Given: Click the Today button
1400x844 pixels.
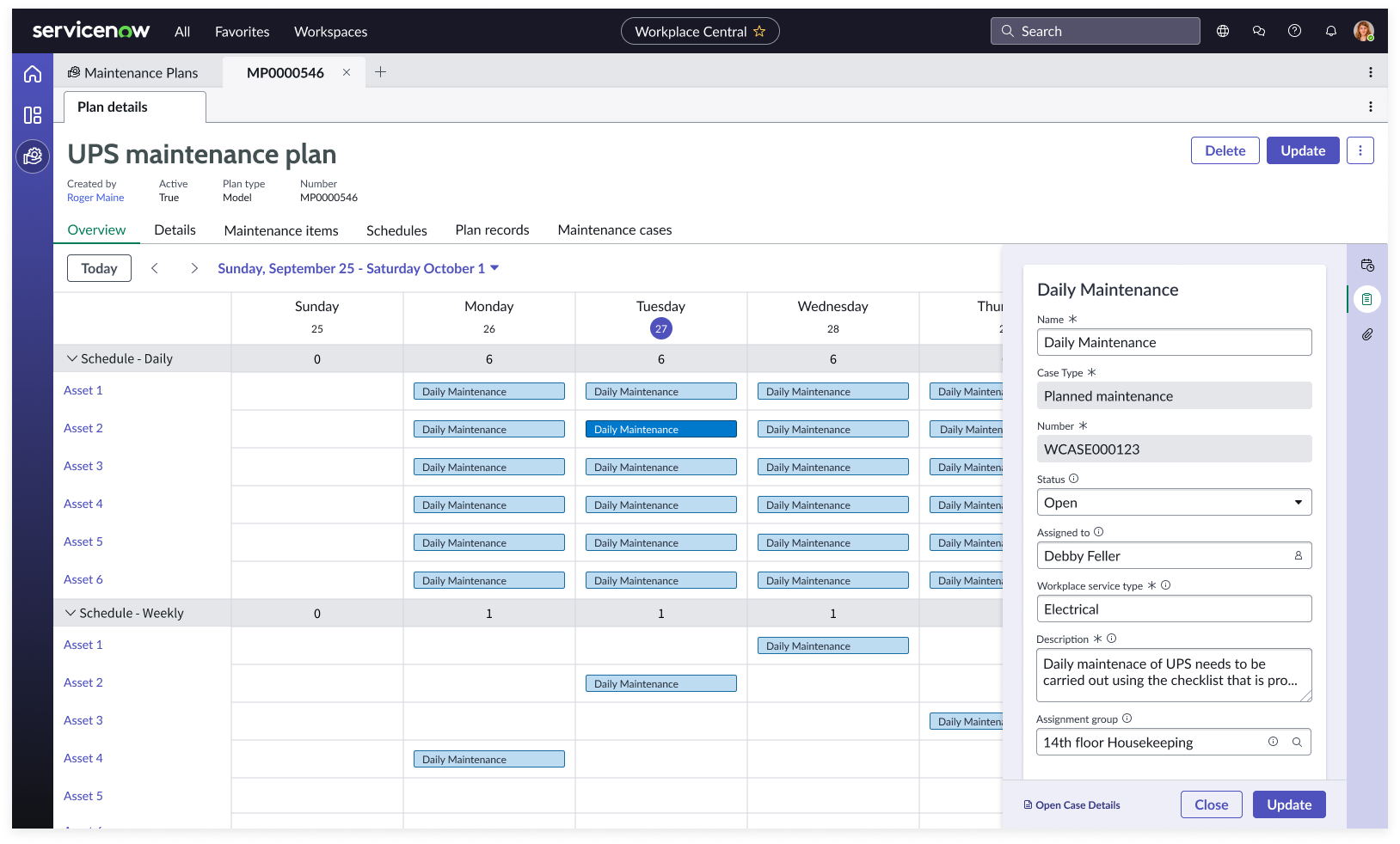Looking at the screenshot, I should (x=99, y=268).
